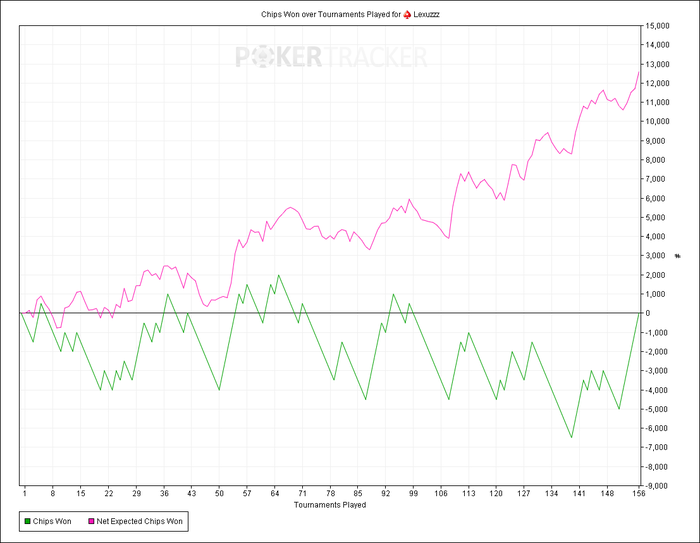Click x-axis tick label 50
This screenshot has height=543, width=700.
click(219, 493)
